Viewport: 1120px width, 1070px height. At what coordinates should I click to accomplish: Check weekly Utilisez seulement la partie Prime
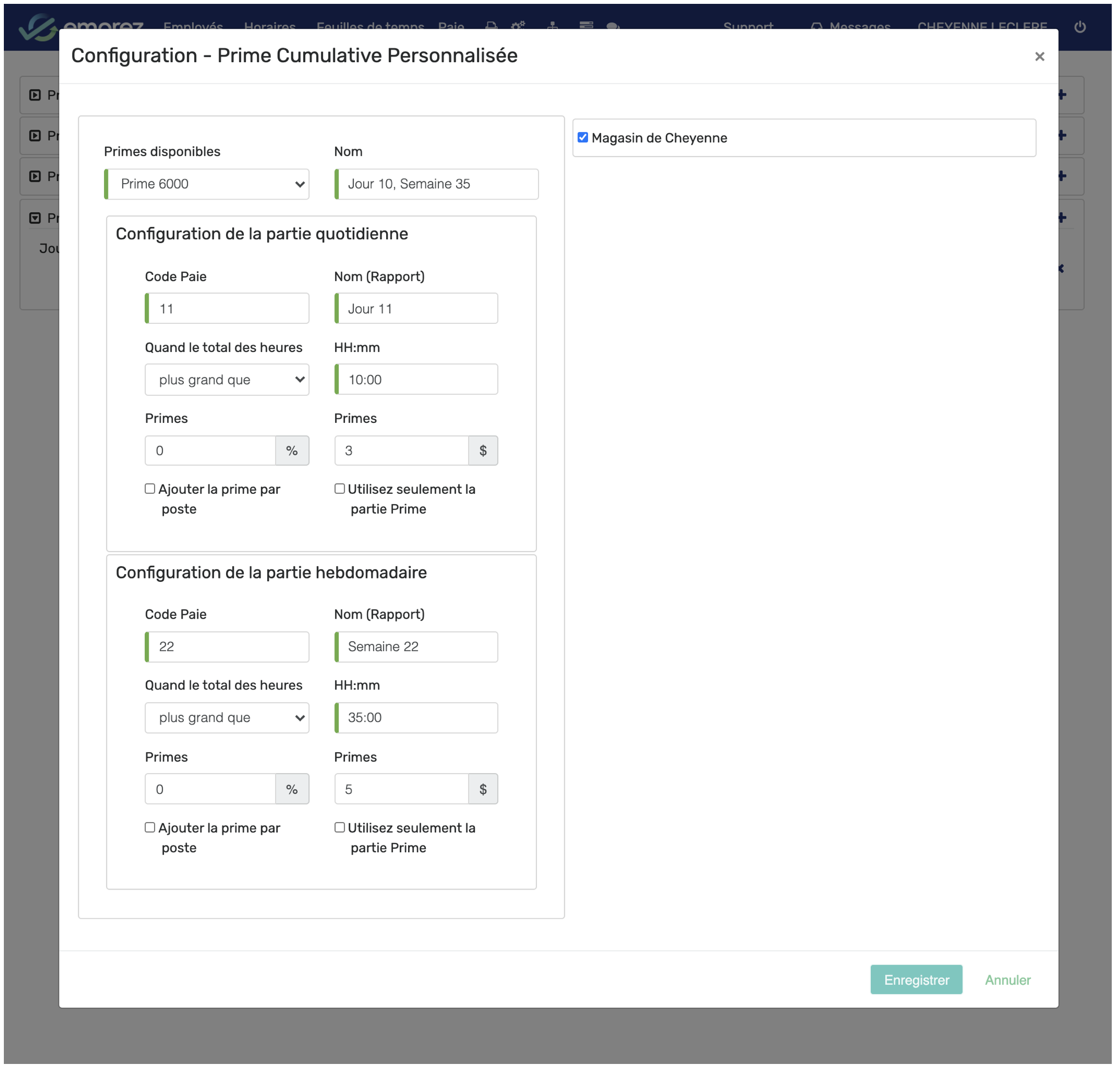tap(339, 827)
